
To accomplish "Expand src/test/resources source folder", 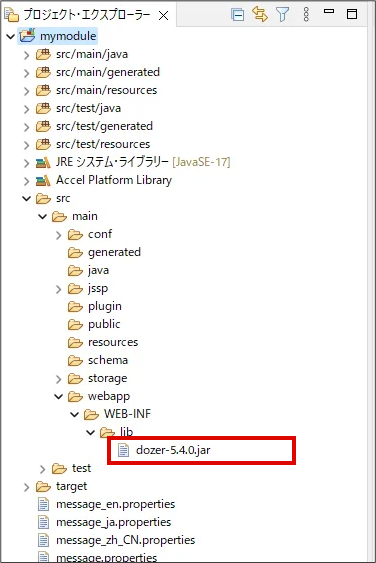I will [x=27, y=145].
